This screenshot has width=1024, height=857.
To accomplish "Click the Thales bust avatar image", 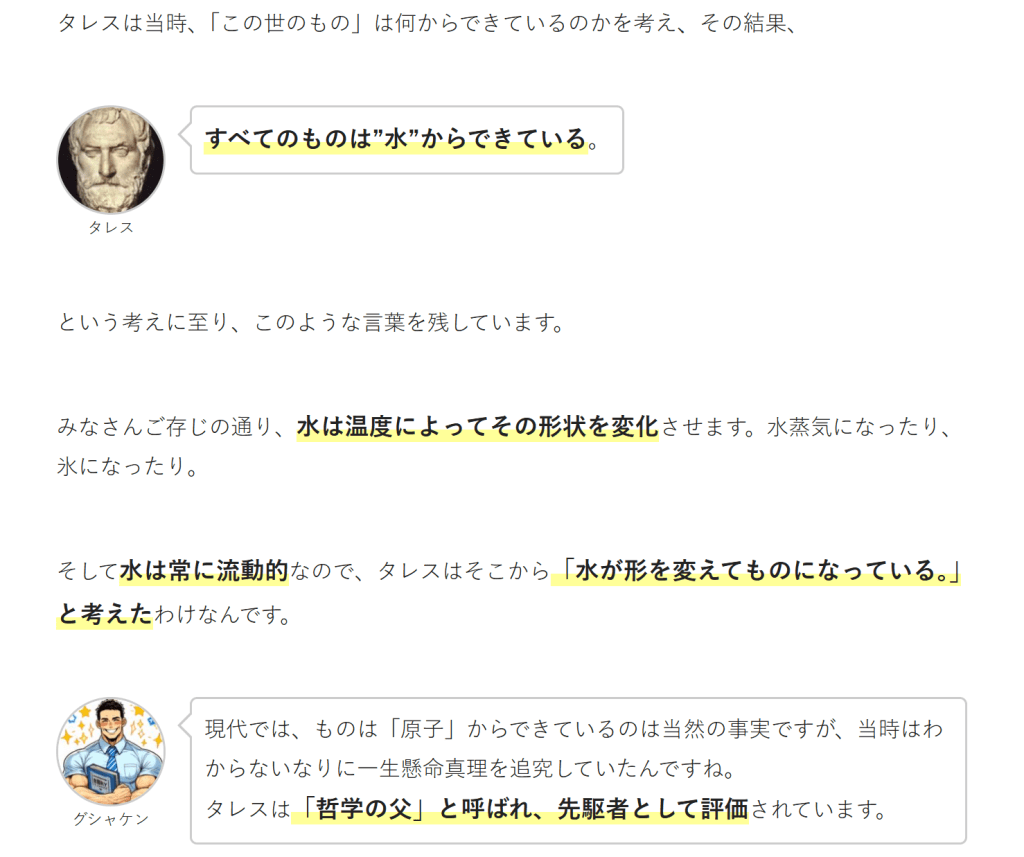I will tap(111, 160).
